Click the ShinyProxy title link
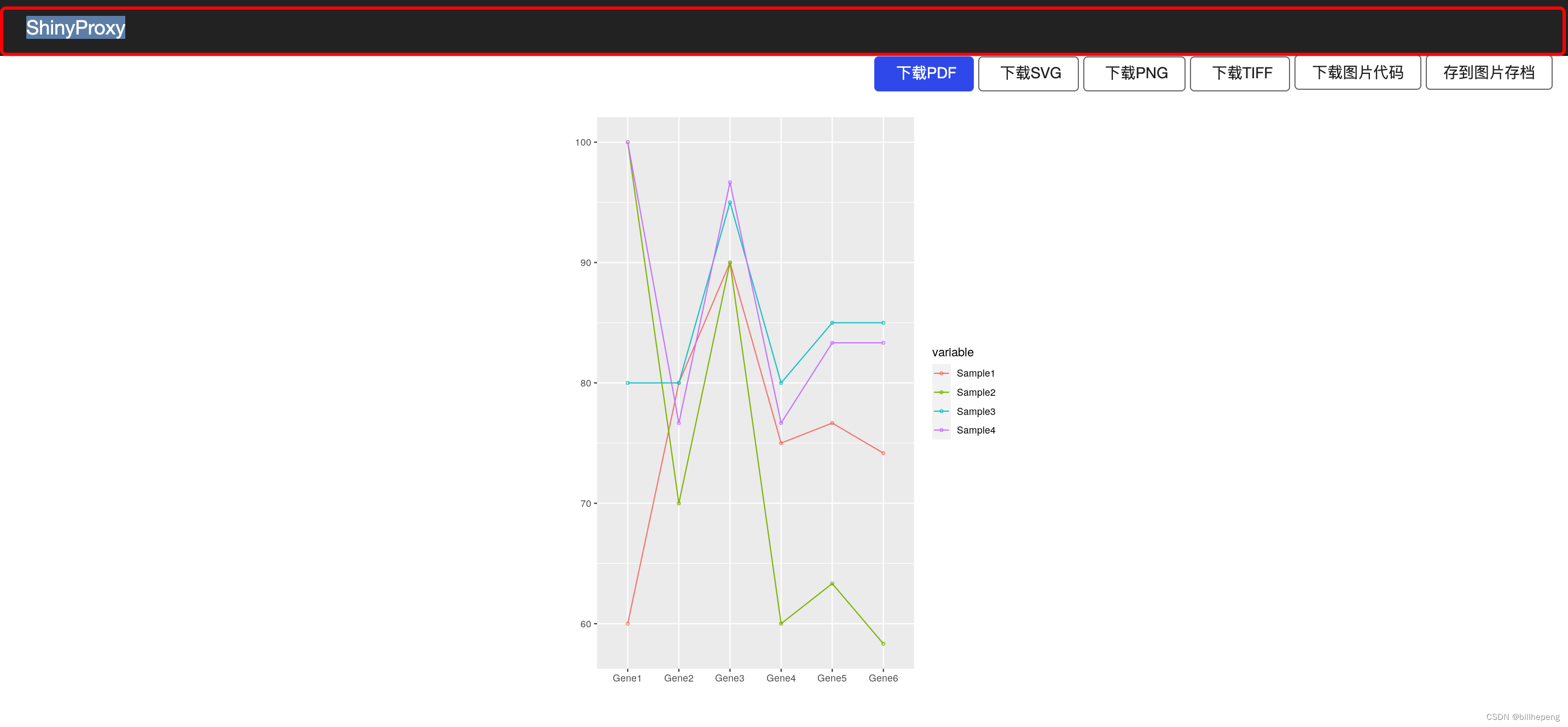This screenshot has width=1568, height=727. (x=76, y=27)
